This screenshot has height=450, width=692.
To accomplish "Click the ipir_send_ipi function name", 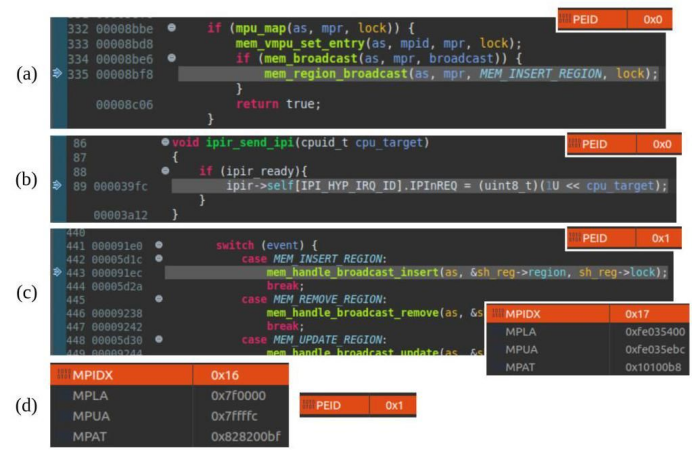I will pos(250,142).
